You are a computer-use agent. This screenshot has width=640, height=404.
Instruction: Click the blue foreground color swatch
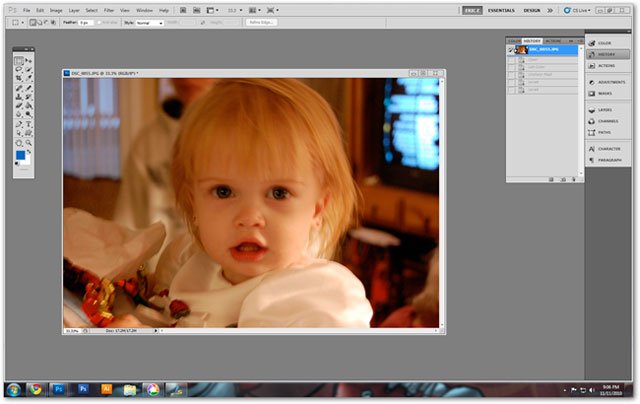(x=20, y=155)
